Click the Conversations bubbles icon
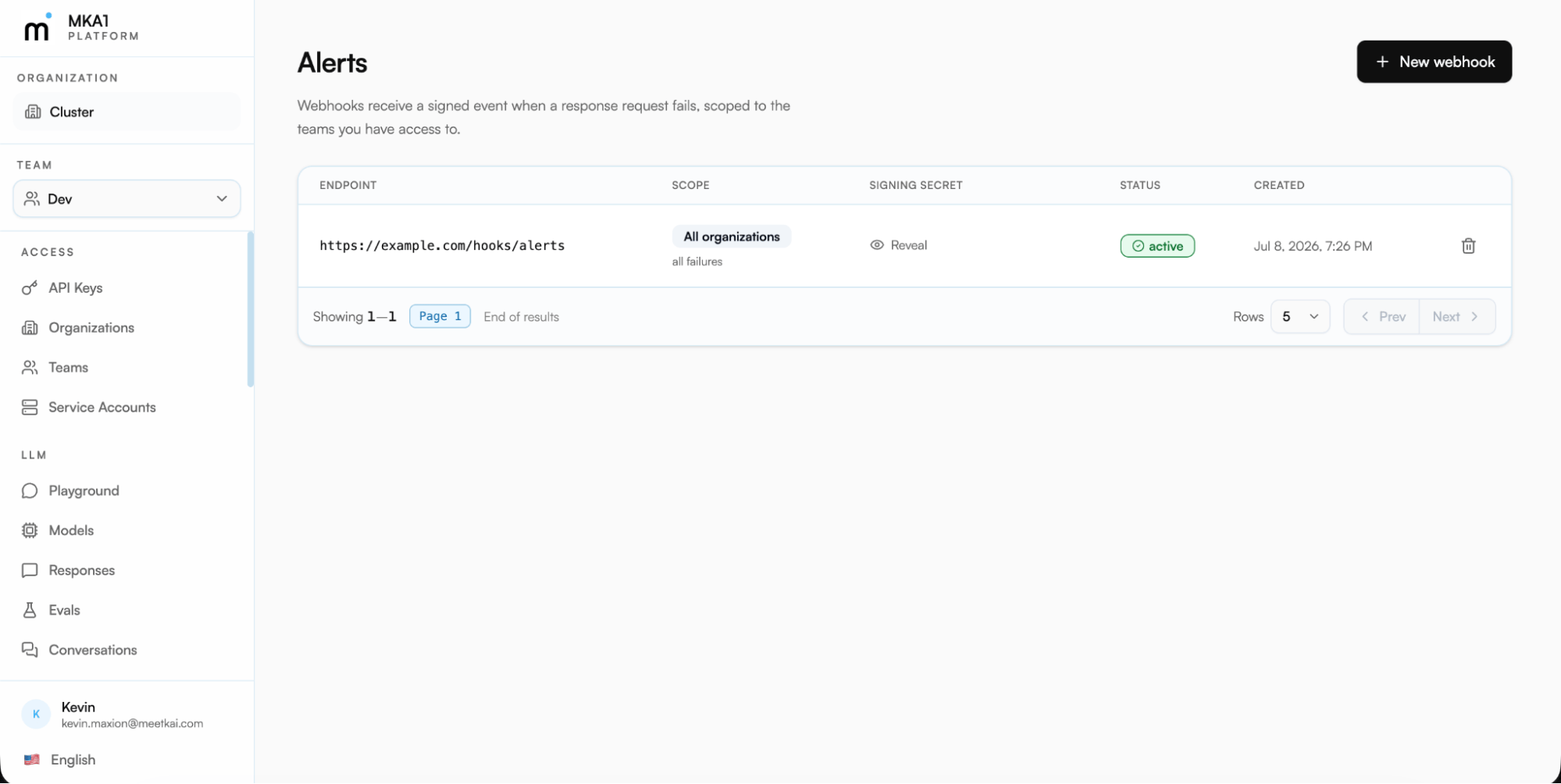Viewport: 1561px width, 784px height. (x=30, y=650)
